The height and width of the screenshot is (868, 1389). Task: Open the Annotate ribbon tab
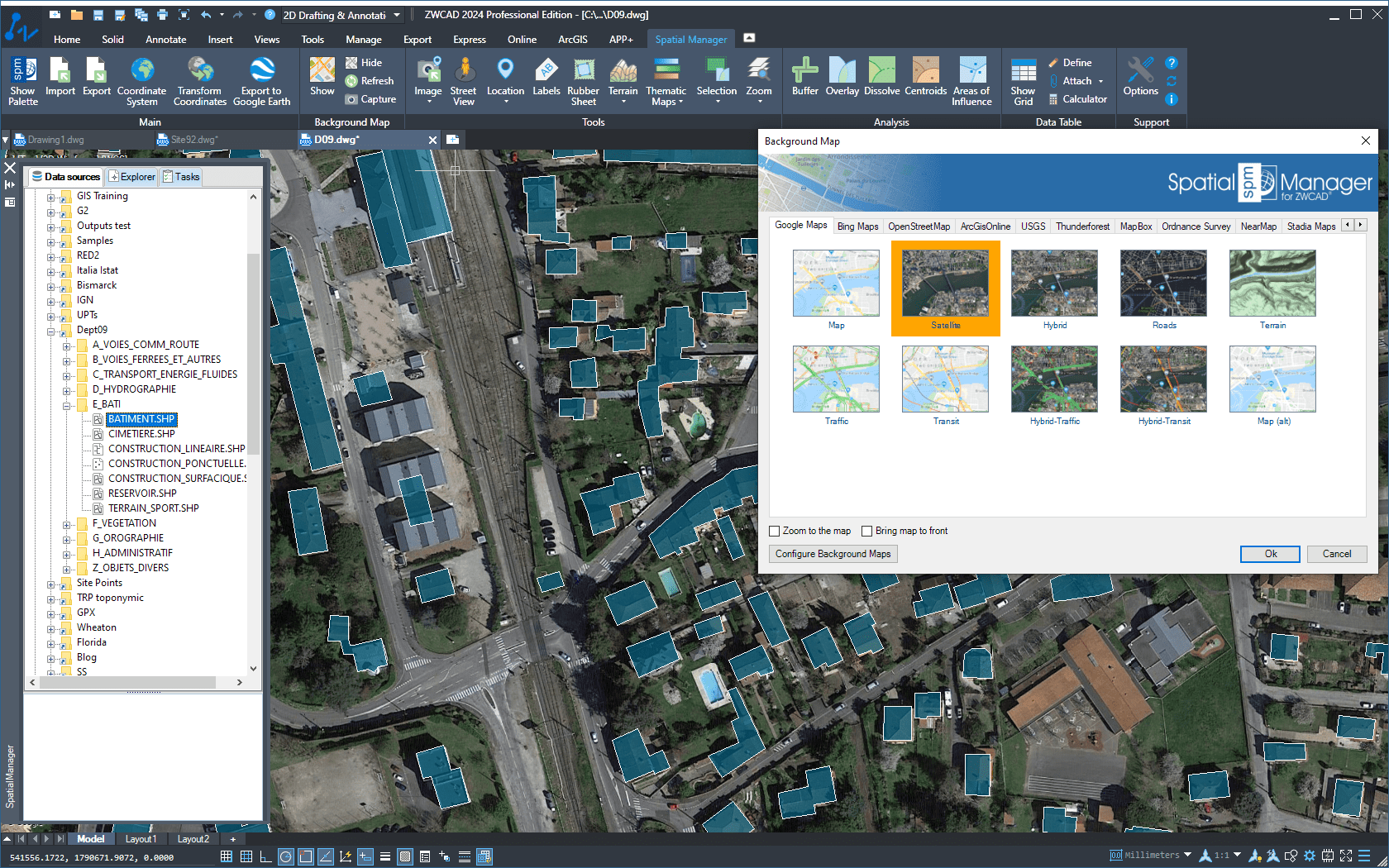[165, 40]
